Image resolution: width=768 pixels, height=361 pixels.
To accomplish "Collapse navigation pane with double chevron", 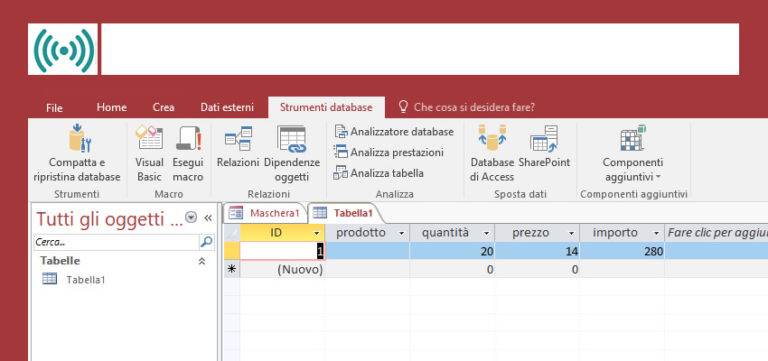I will pos(208,217).
